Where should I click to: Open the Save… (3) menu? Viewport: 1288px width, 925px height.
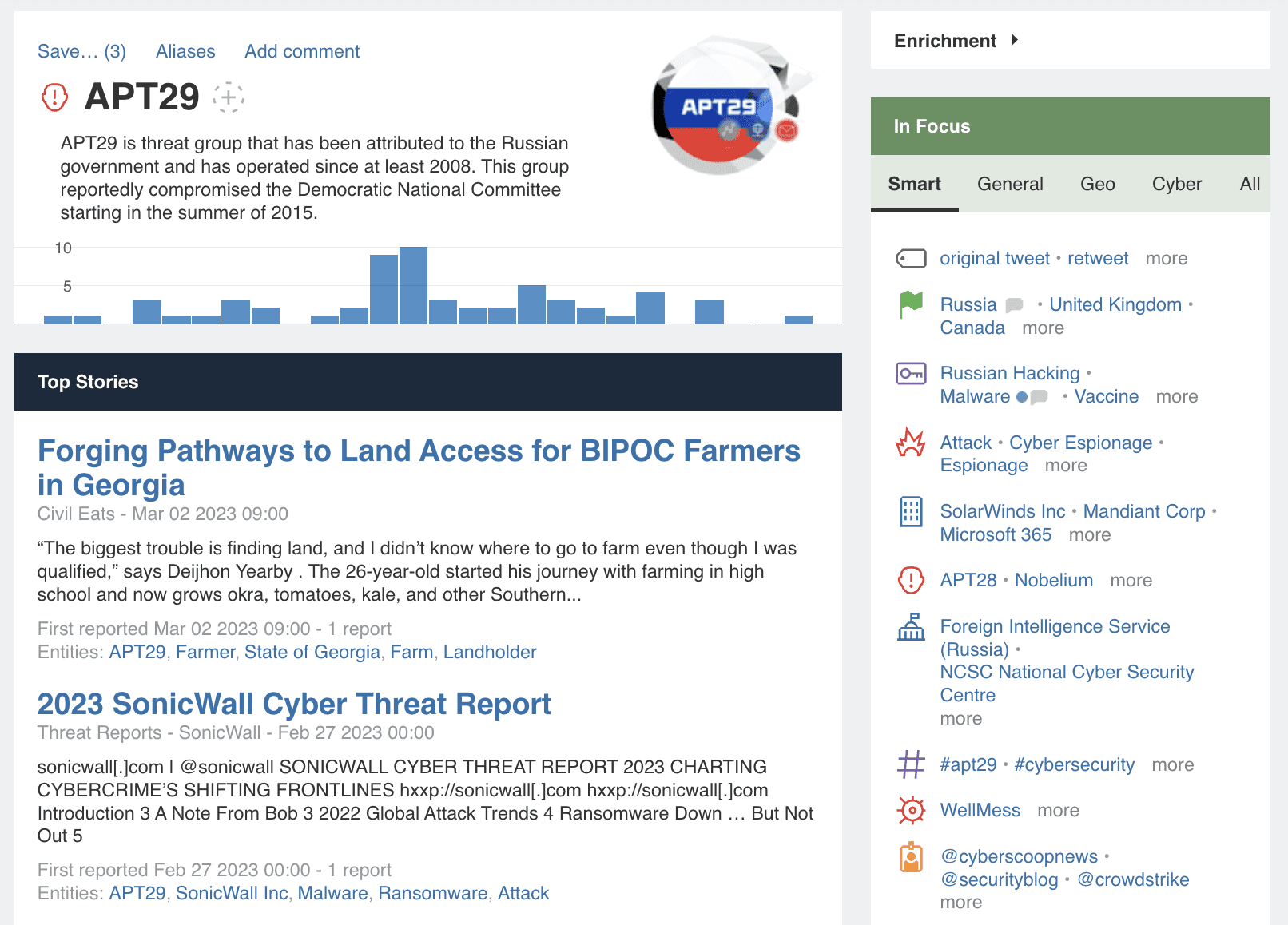[81, 51]
